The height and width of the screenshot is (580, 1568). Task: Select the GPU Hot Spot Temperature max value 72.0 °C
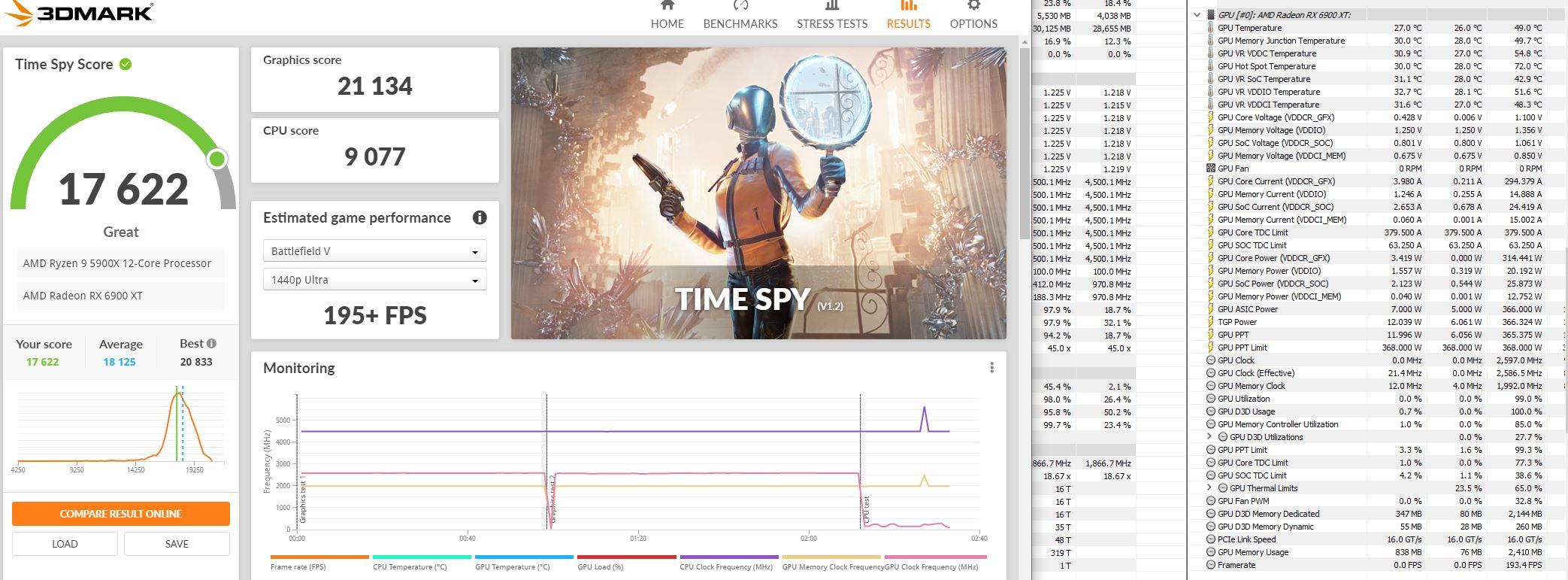[1527, 65]
